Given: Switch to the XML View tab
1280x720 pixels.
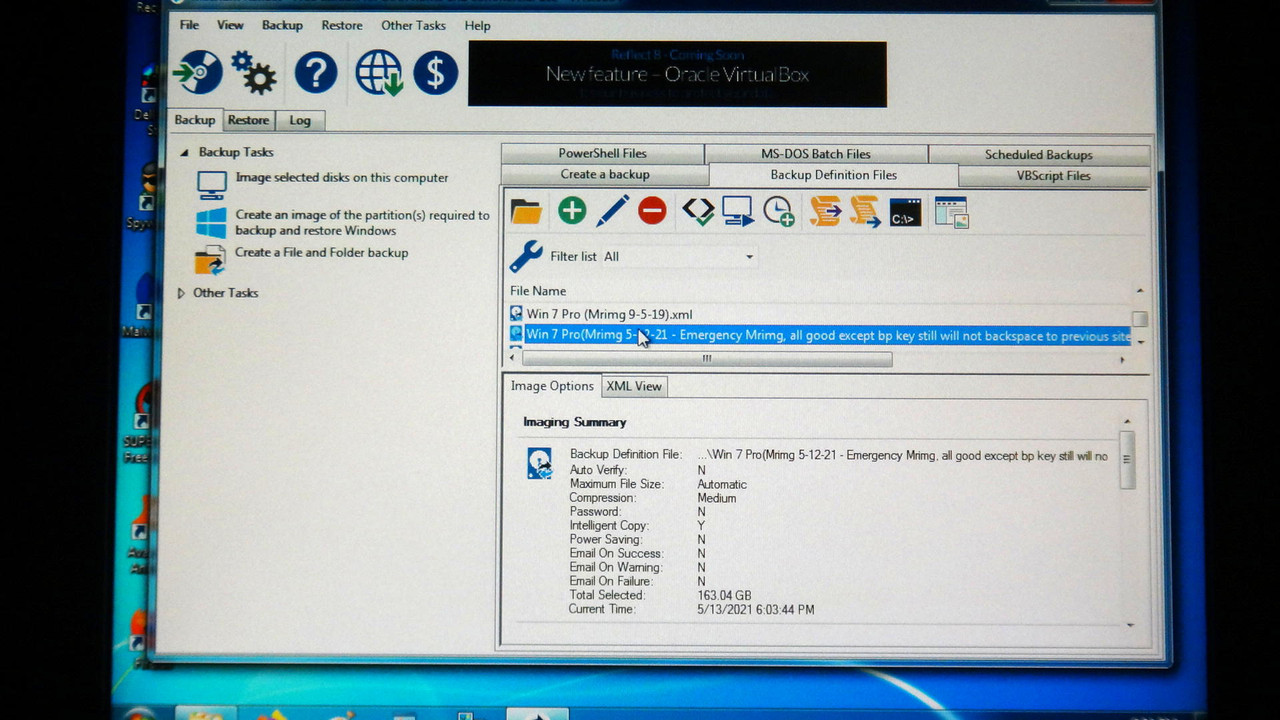Looking at the screenshot, I should click(634, 386).
